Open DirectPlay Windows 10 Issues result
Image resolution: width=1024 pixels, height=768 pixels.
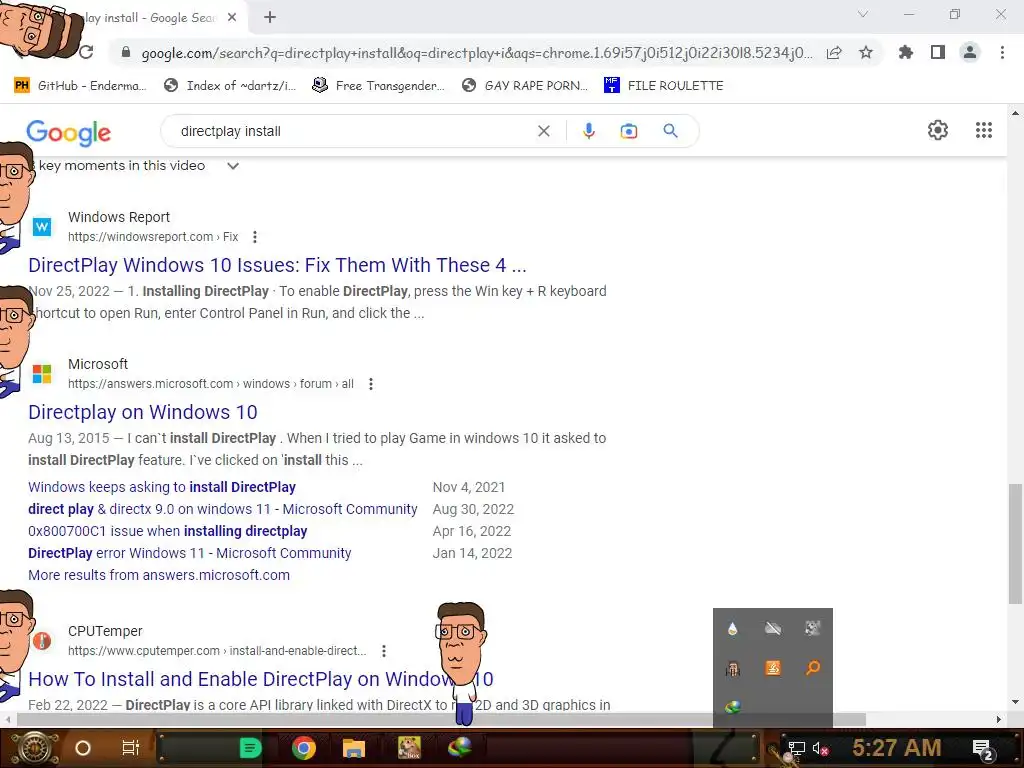[277, 265]
